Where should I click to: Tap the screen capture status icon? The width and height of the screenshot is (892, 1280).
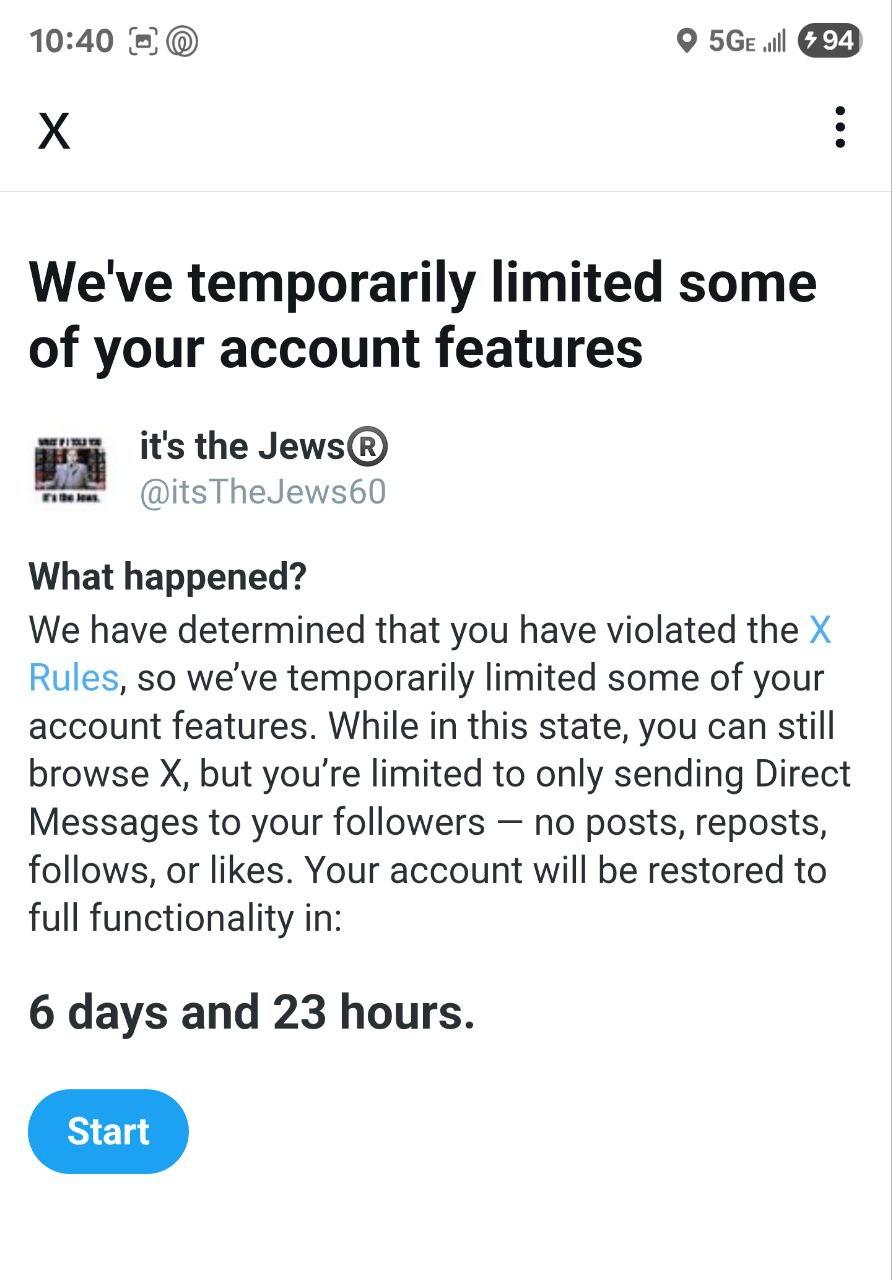pos(144,41)
